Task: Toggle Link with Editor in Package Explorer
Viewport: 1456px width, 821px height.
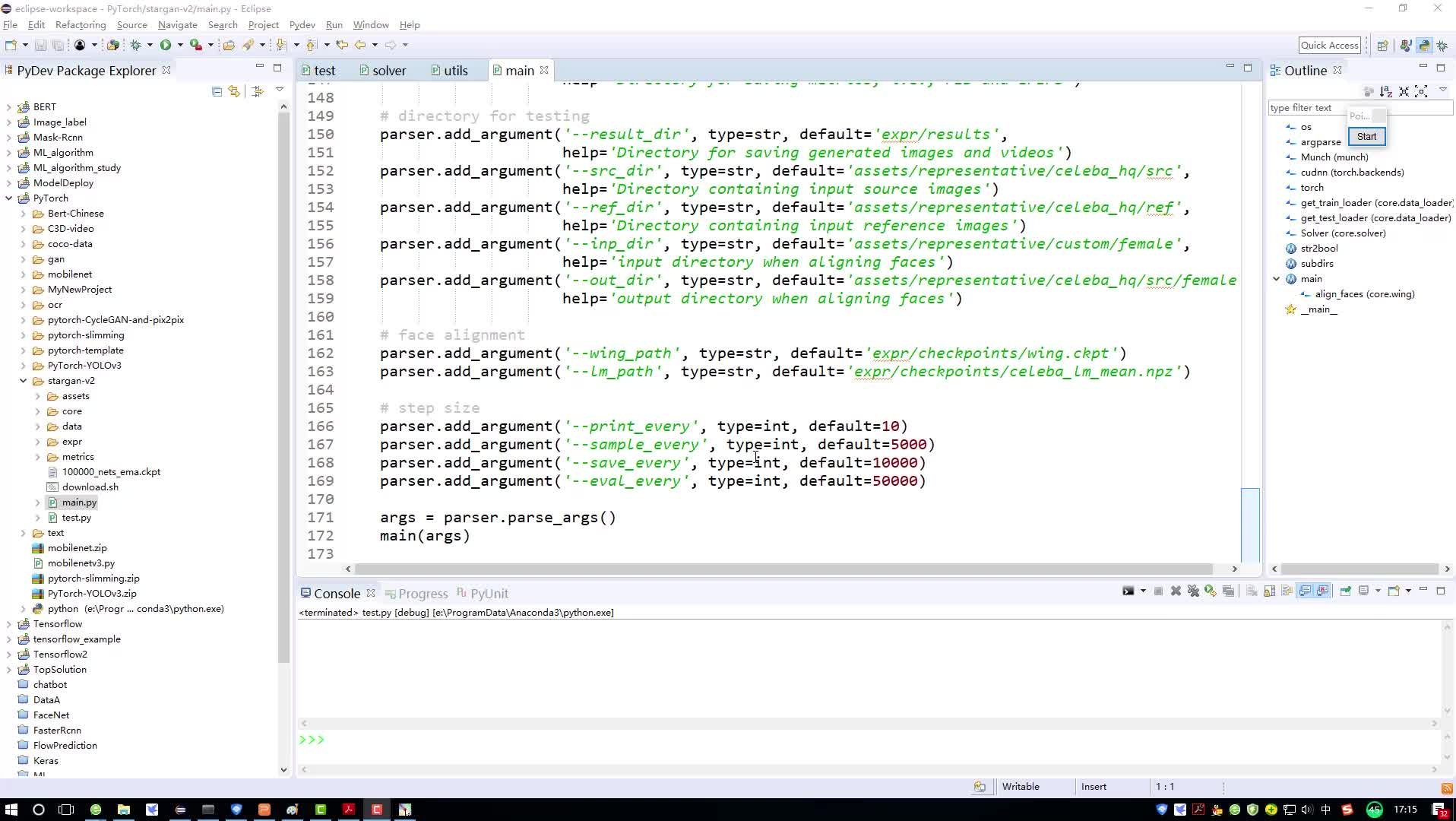Action: point(234,91)
